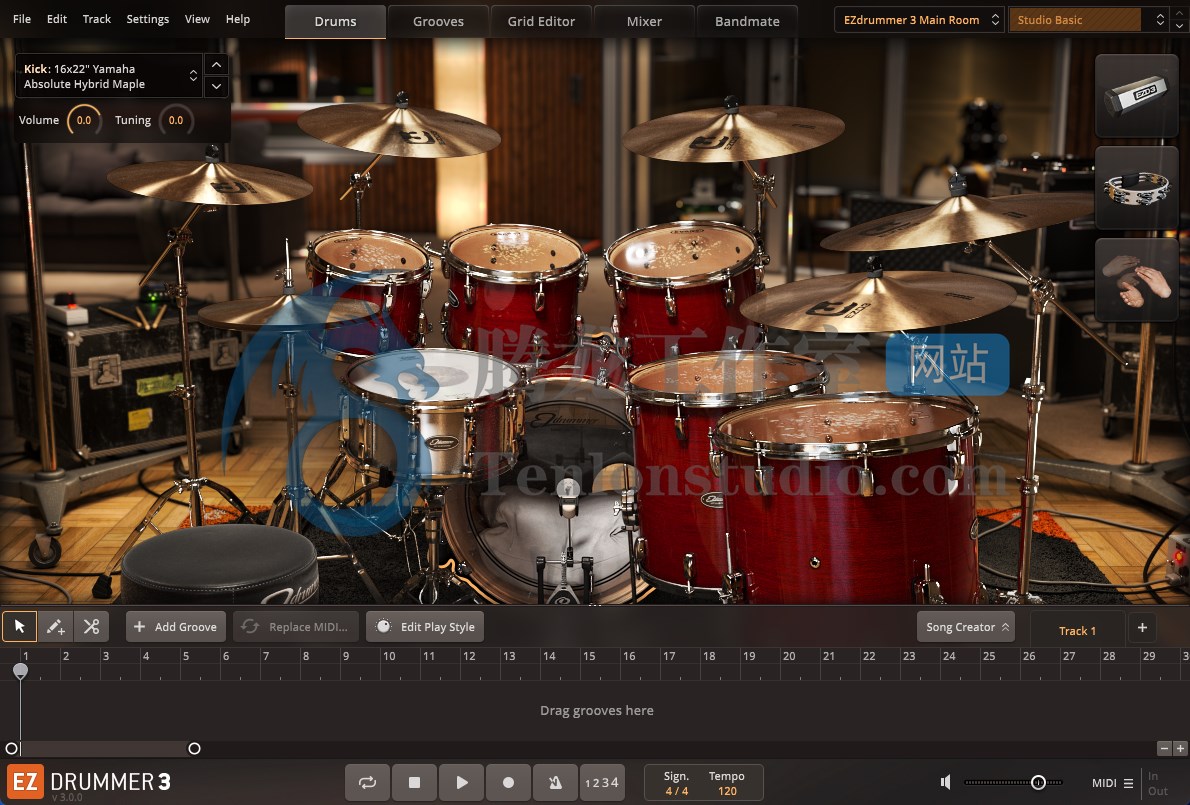Open the hand claps percussion instrument
Screen dimensions: 1190x805
[x=1136, y=279]
